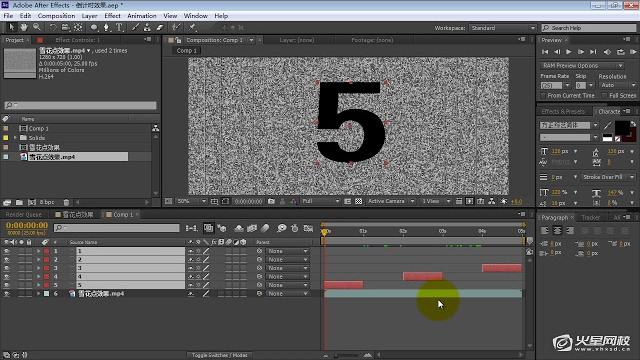Open Active Camera dropdown
The image size is (640, 360).
click(391, 201)
